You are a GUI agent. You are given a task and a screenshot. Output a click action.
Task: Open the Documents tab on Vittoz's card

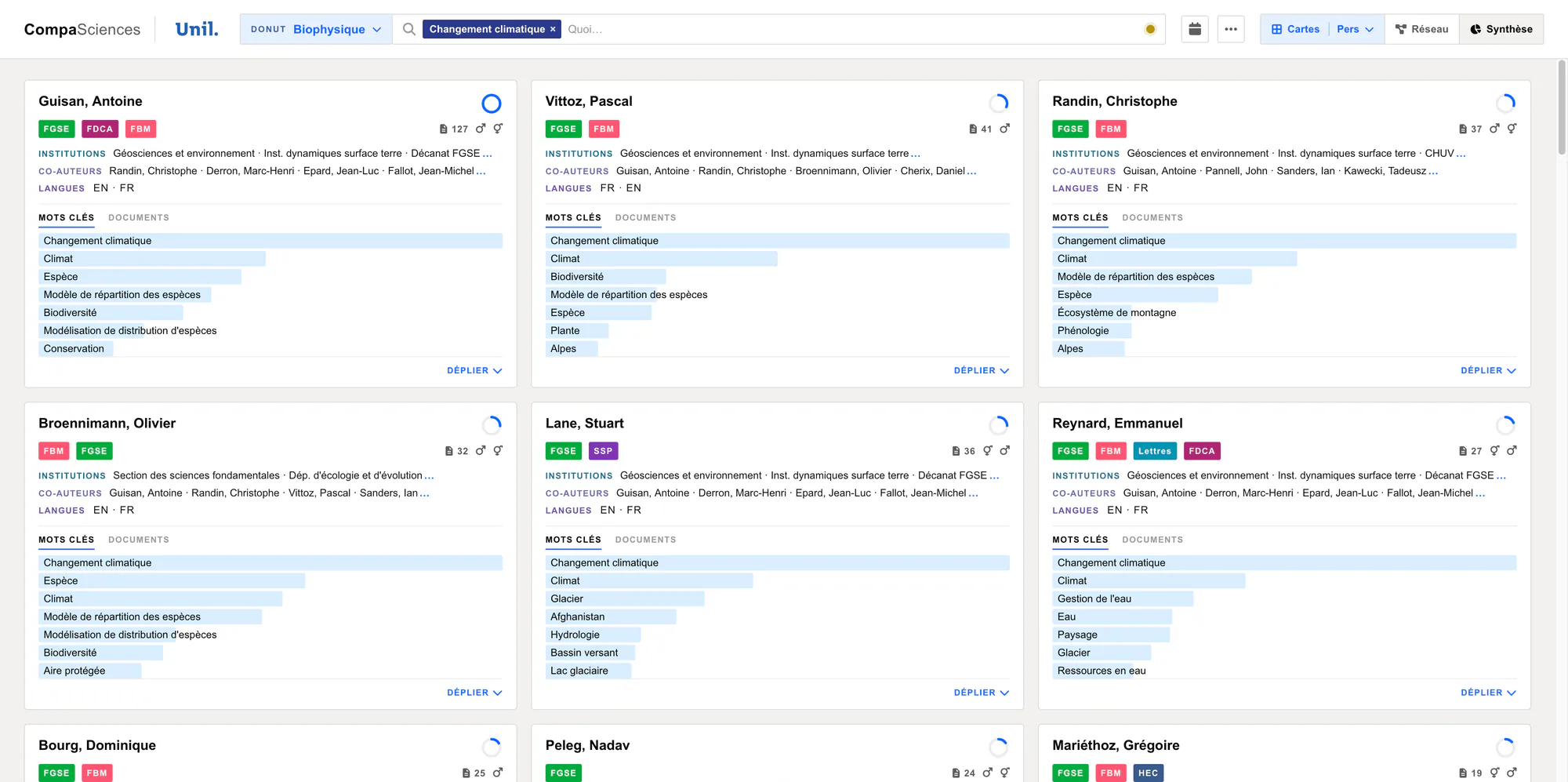pyautogui.click(x=645, y=217)
